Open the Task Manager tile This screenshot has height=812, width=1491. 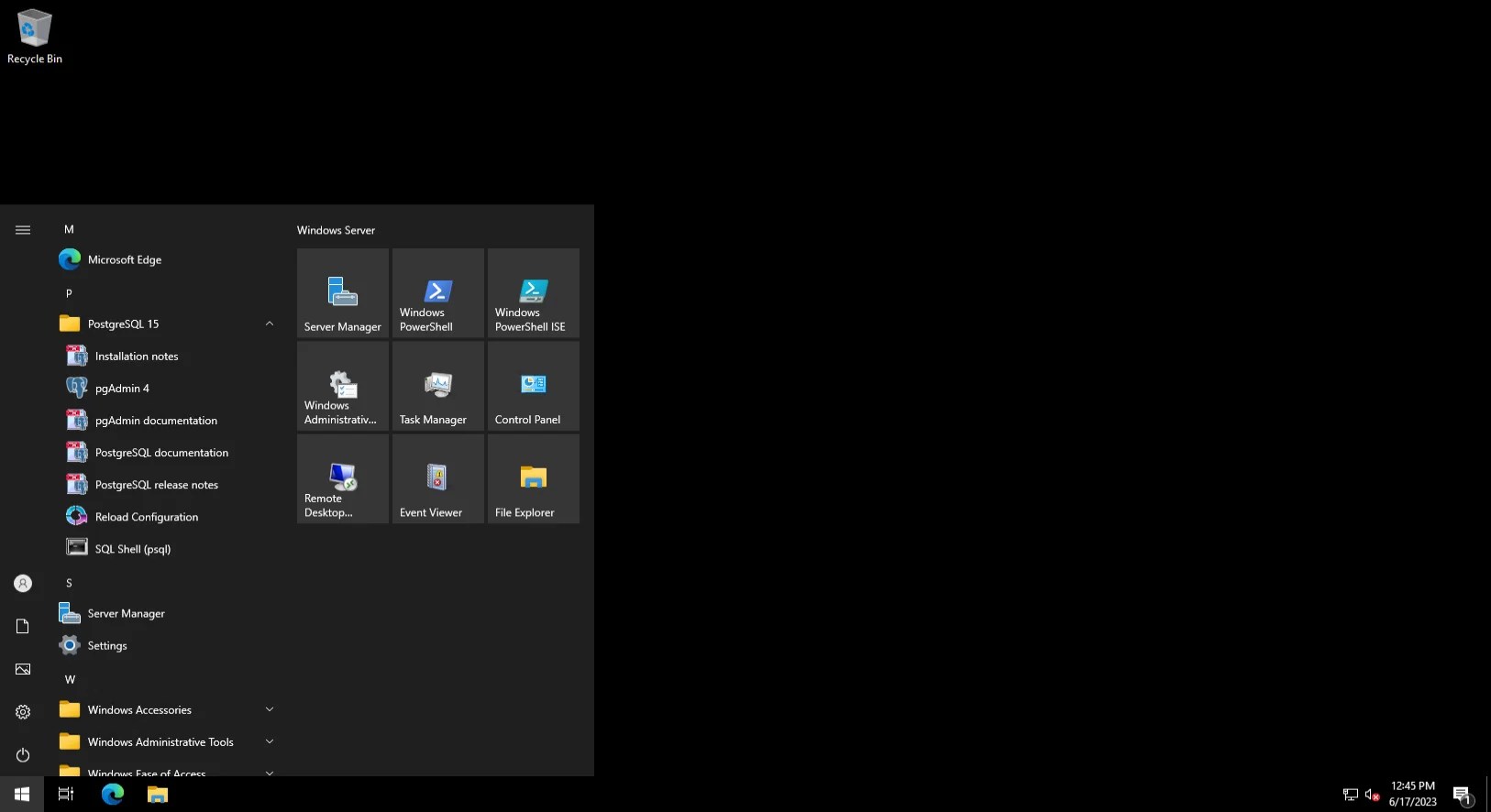coord(438,387)
